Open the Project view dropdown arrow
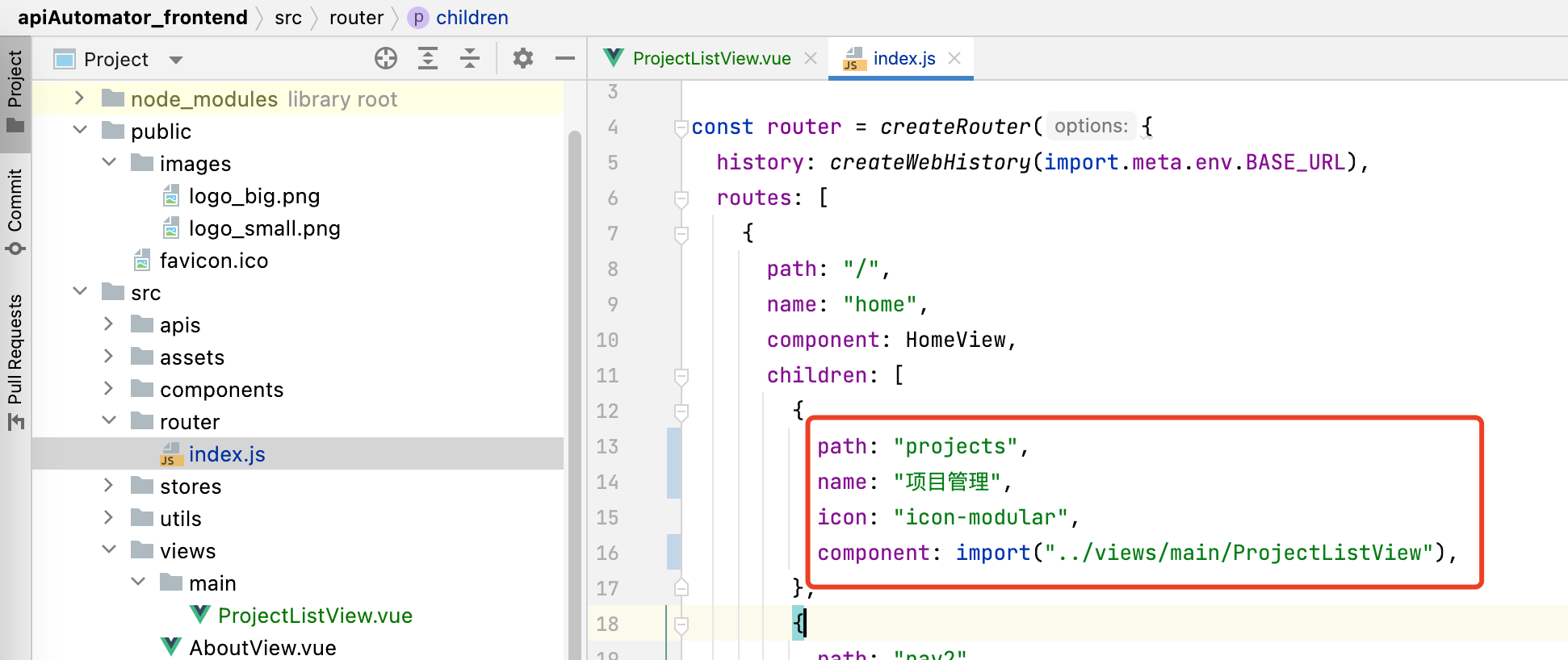 (x=176, y=60)
